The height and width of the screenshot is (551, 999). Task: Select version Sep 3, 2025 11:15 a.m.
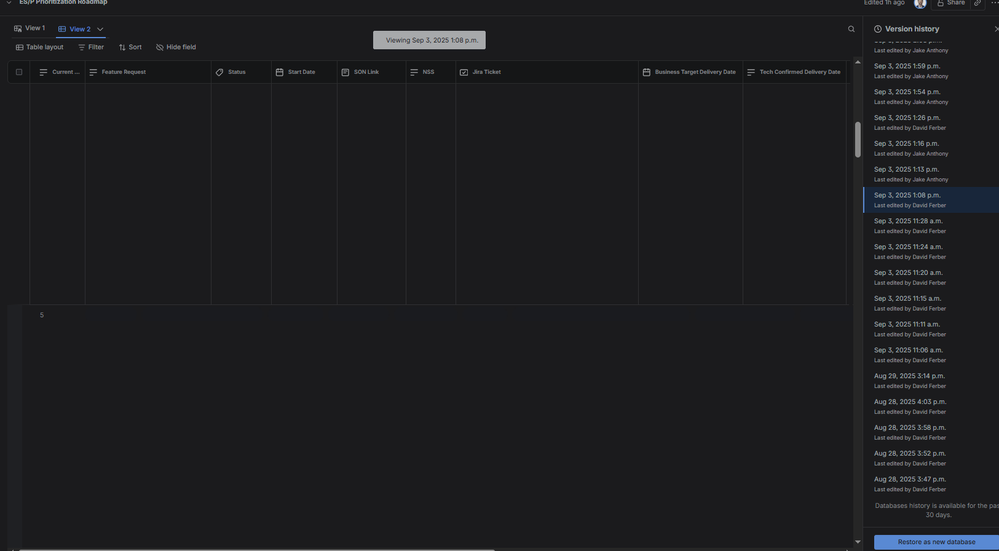931,303
